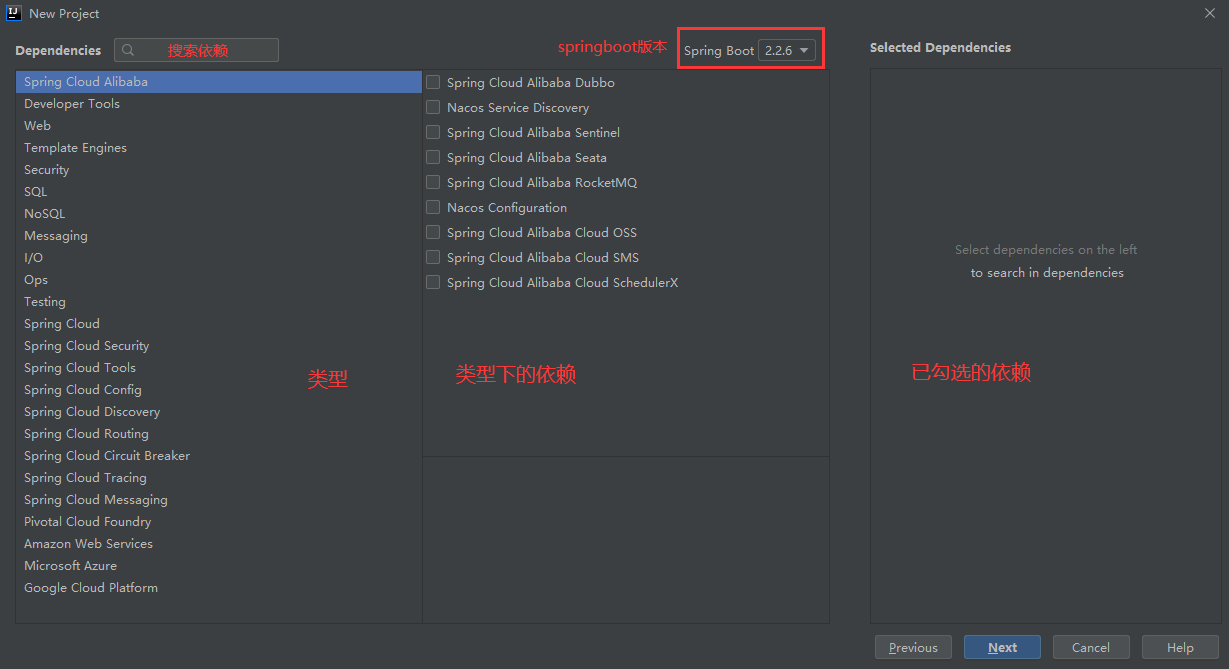Enable Spring Cloud Alibaba Cloud SMS
This screenshot has height=669, width=1229.
(433, 257)
